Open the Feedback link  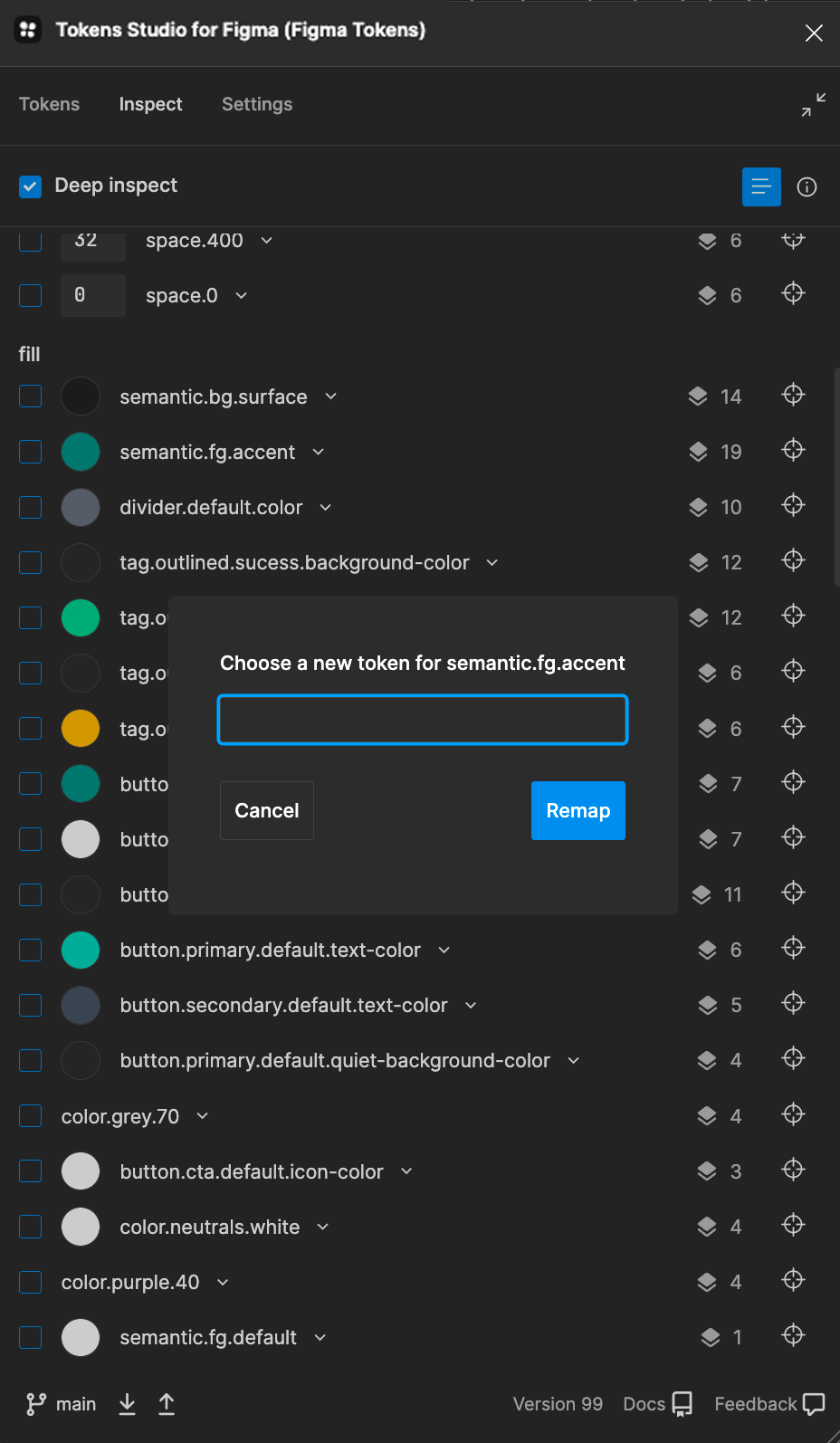pyautogui.click(x=755, y=1404)
